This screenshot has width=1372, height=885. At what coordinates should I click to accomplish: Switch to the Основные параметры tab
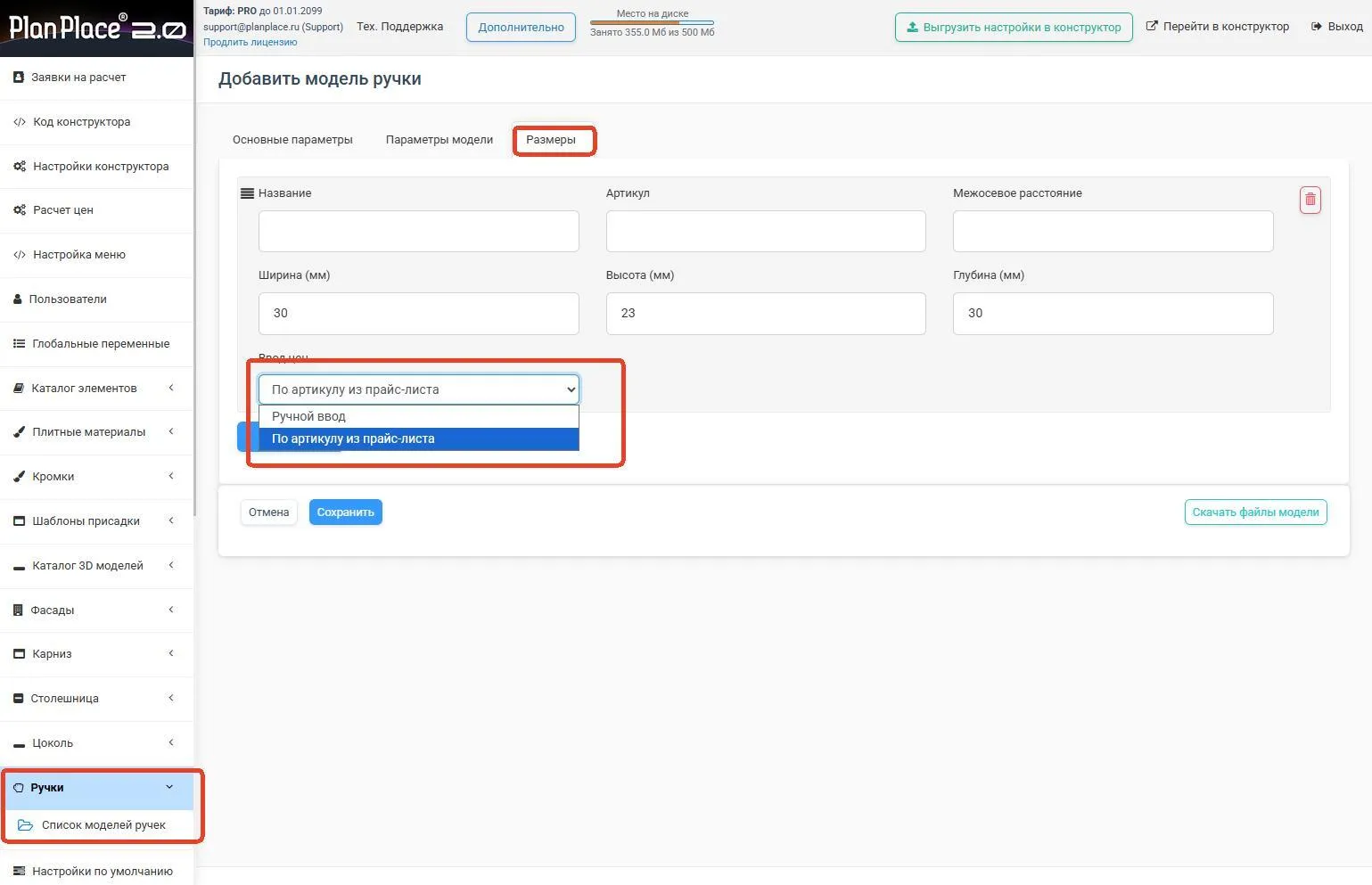292,140
